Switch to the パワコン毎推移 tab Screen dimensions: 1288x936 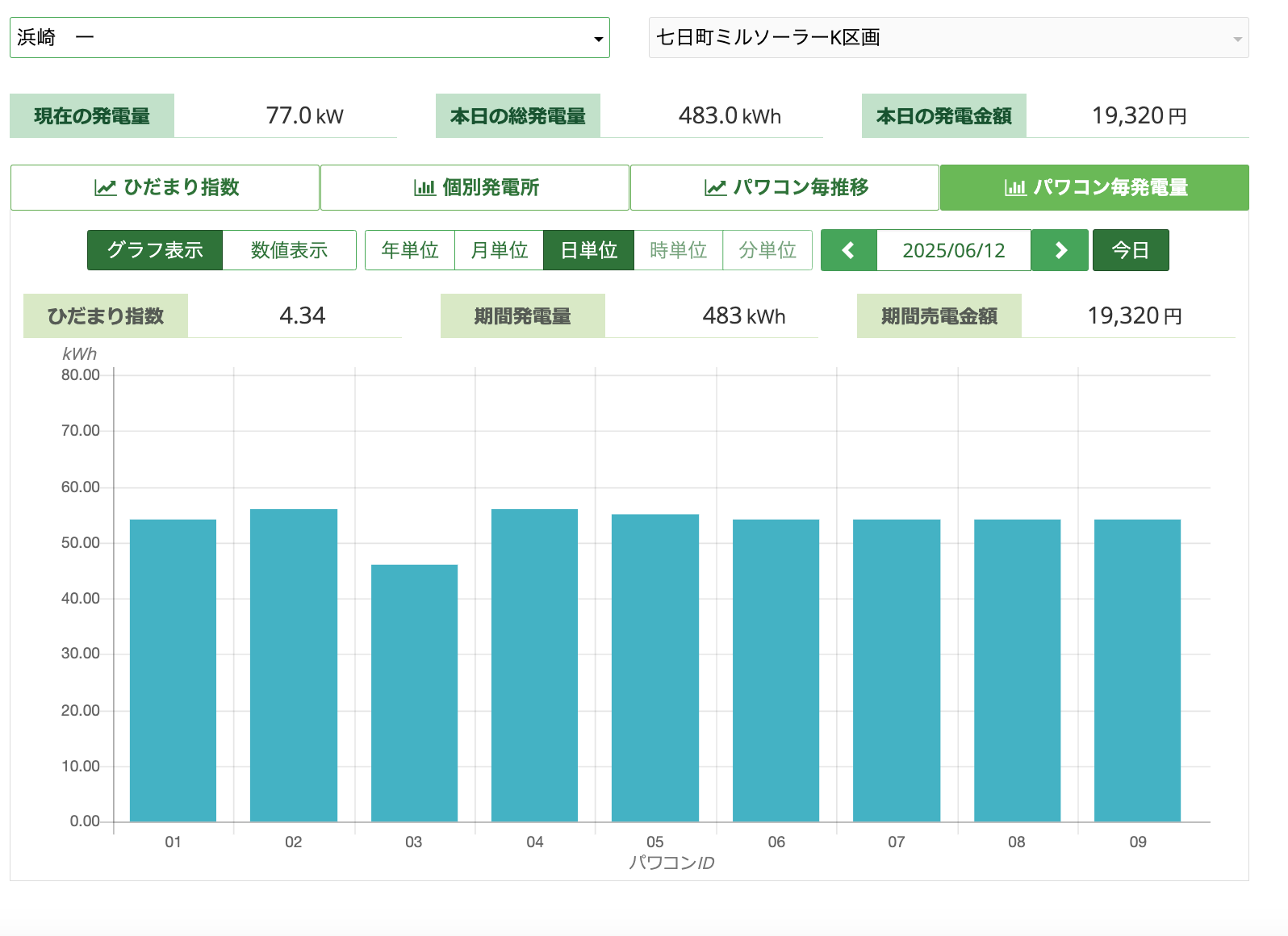(784, 187)
